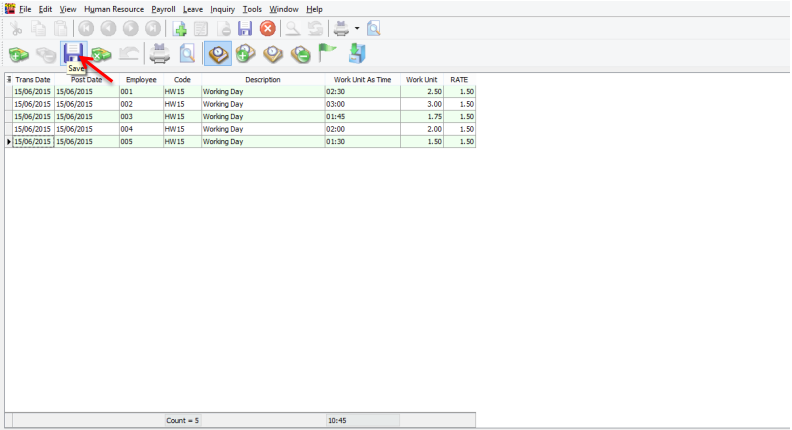Click the new document green plus icon

tap(180, 28)
